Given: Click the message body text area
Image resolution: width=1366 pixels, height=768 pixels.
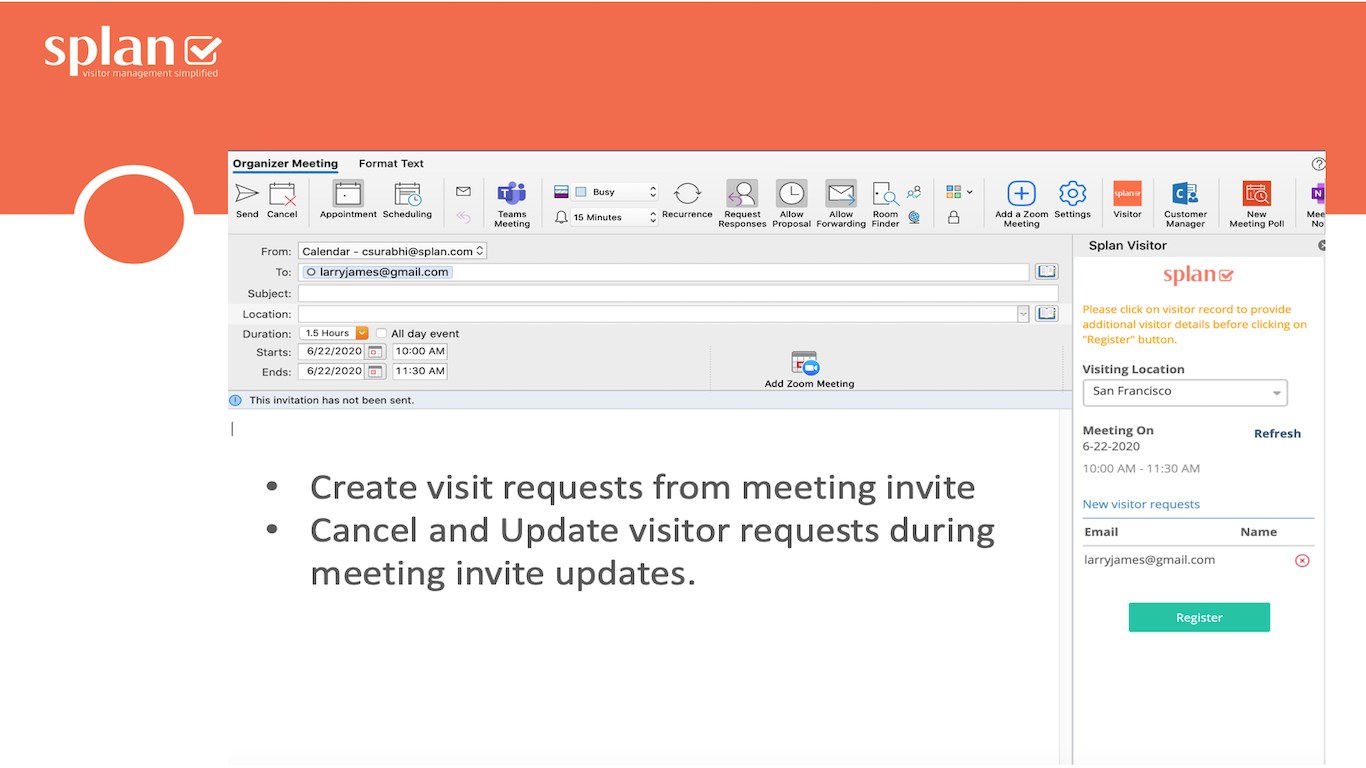Looking at the screenshot, I should [643, 586].
